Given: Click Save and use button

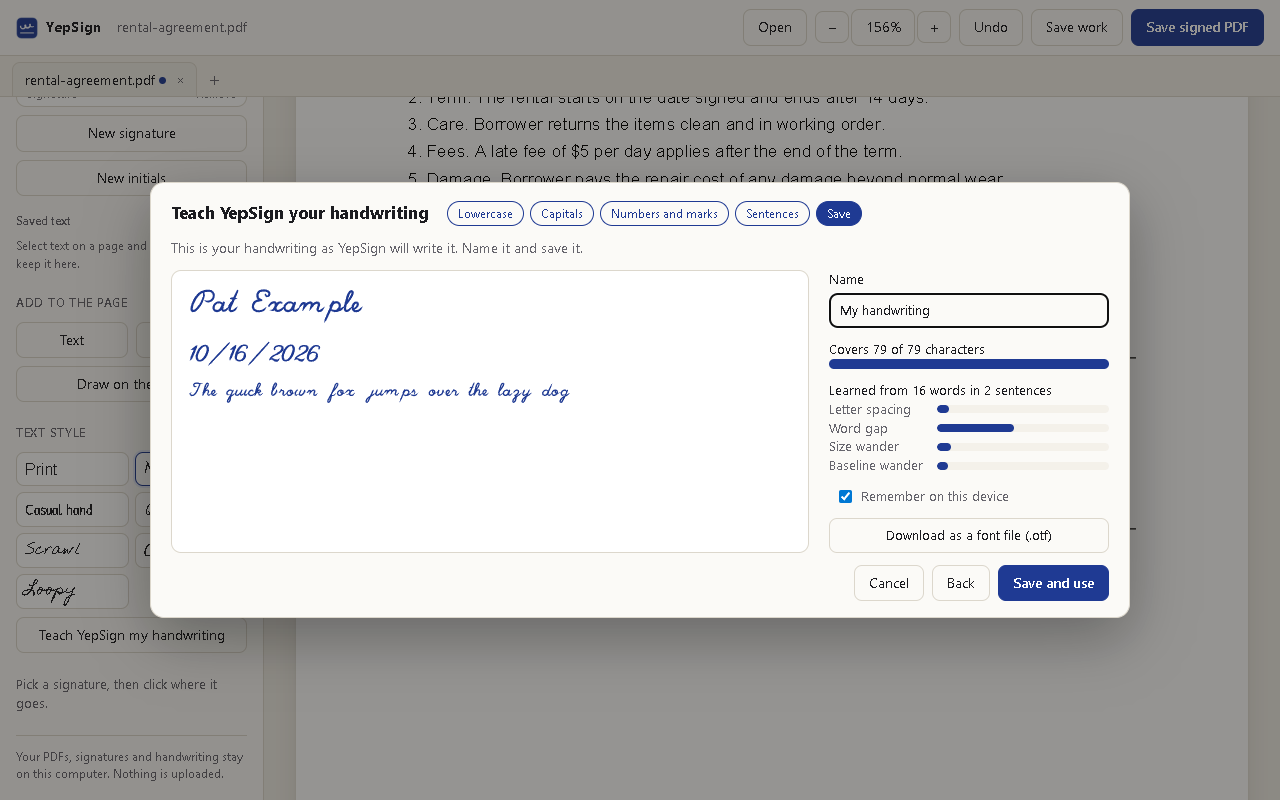Looking at the screenshot, I should 1053,583.
